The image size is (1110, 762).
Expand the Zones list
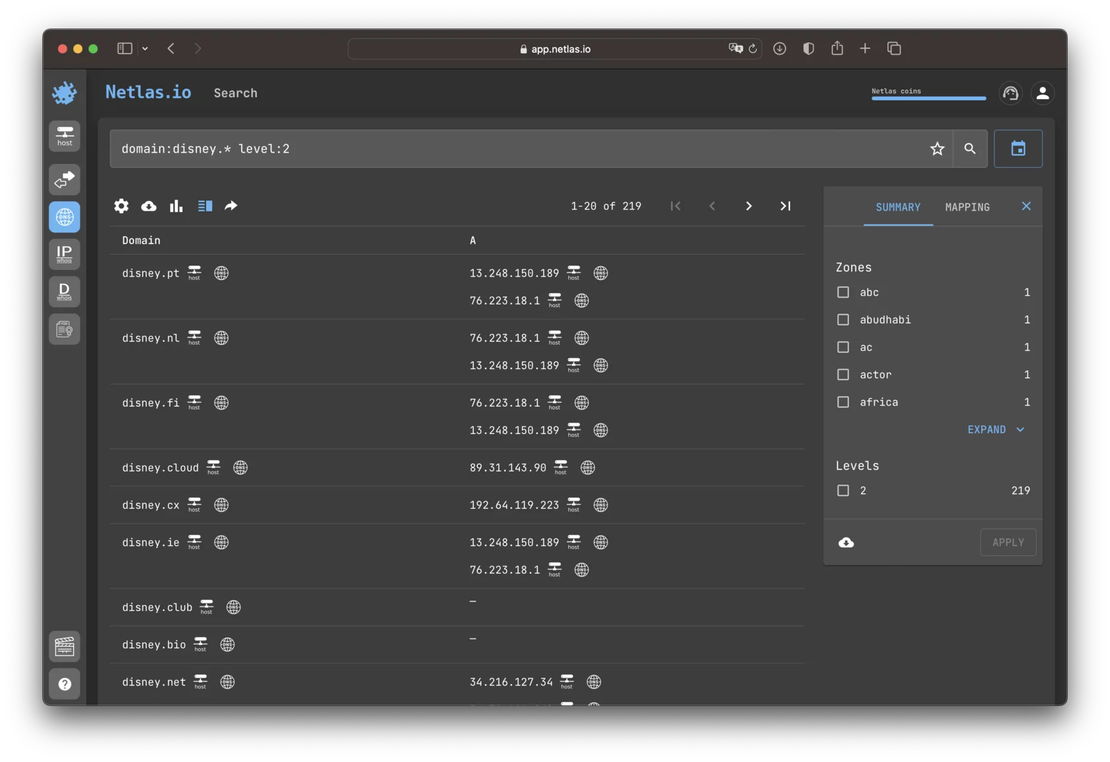(x=995, y=430)
